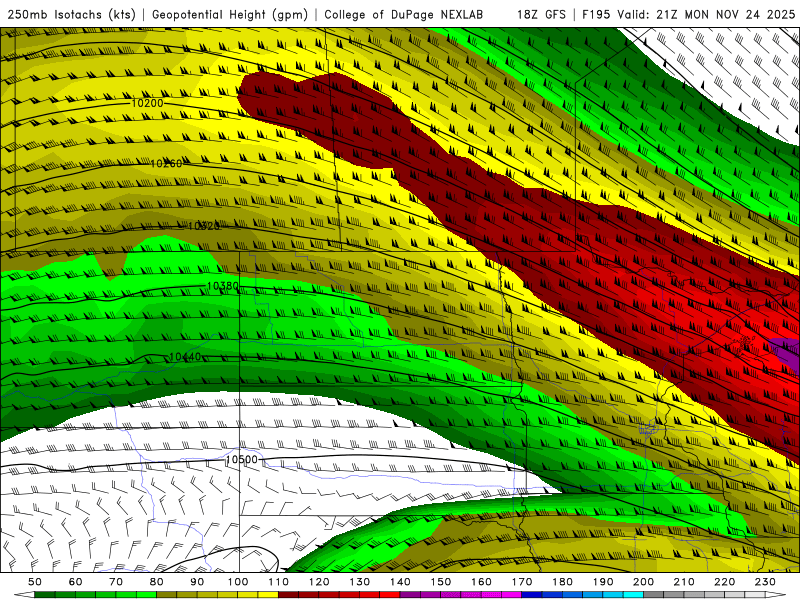Click the 10200 height contour label
Screen dimensions: 800x600
click(147, 103)
